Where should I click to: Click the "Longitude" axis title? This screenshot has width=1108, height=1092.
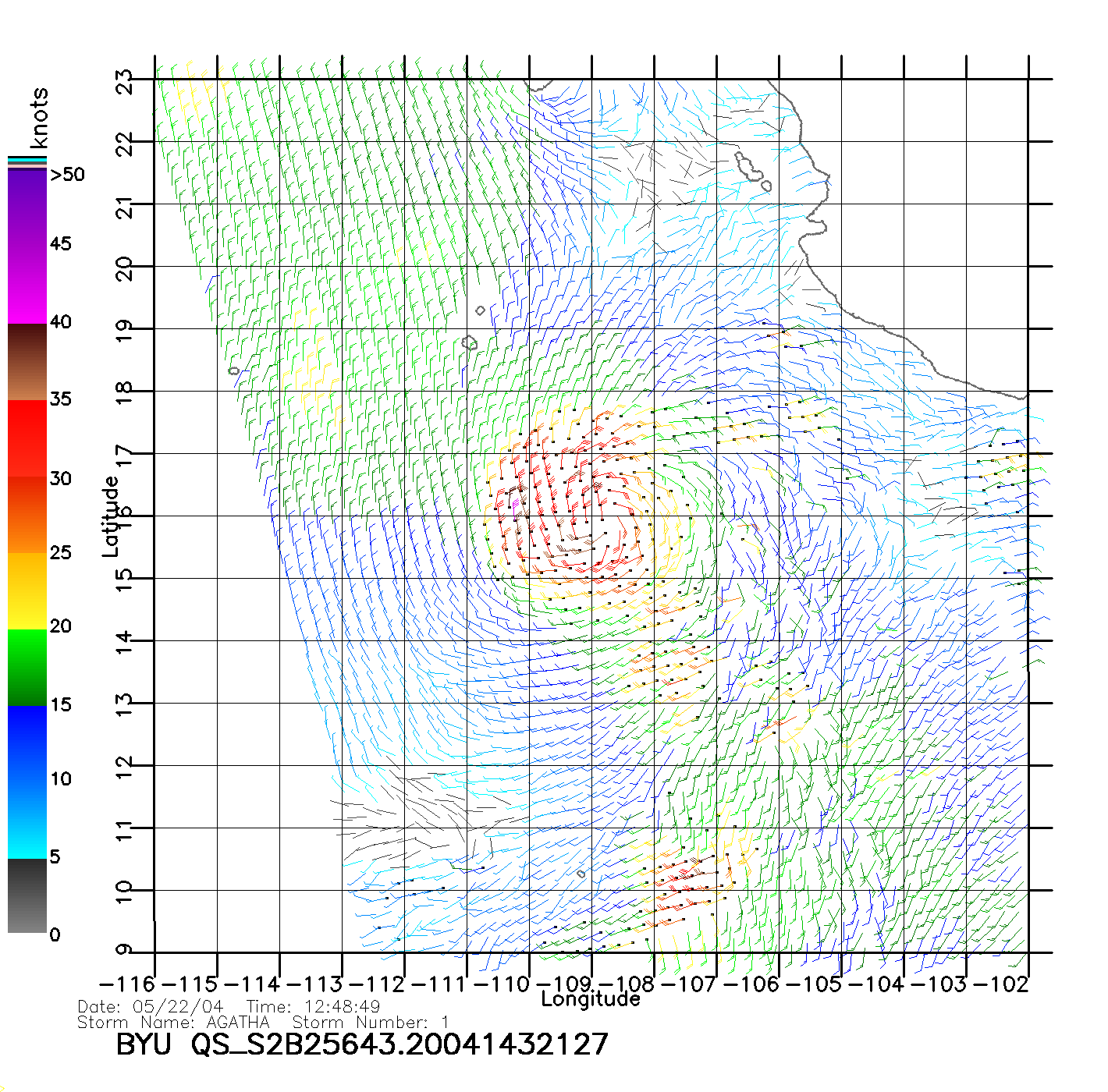(x=591, y=999)
